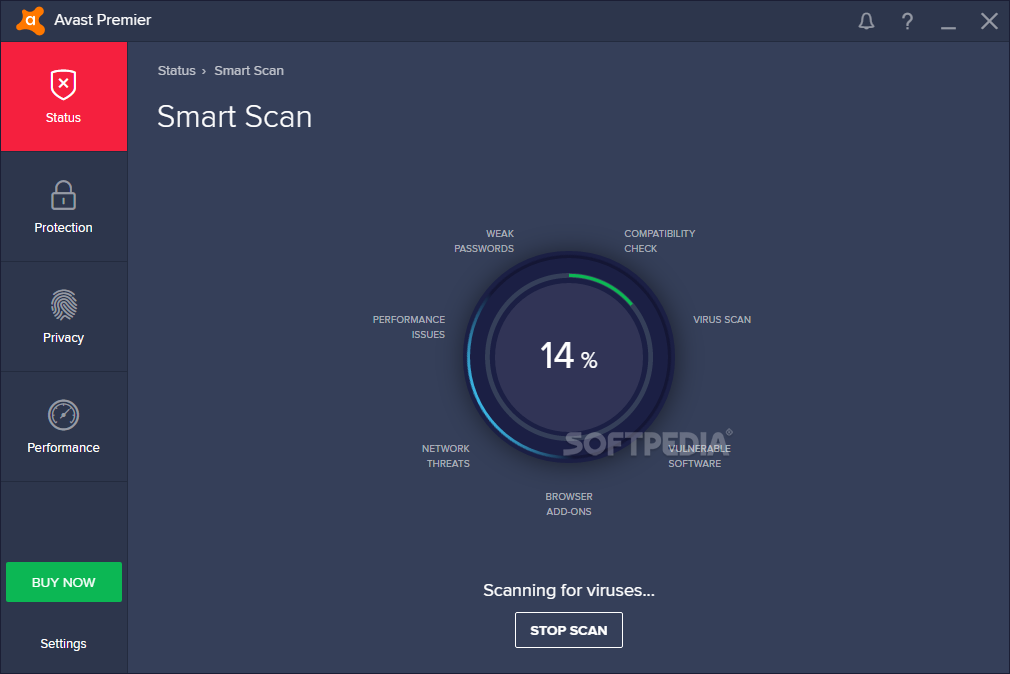Go back to Status breadcrumb link
Viewport: 1010px width, 674px height.
(176, 71)
